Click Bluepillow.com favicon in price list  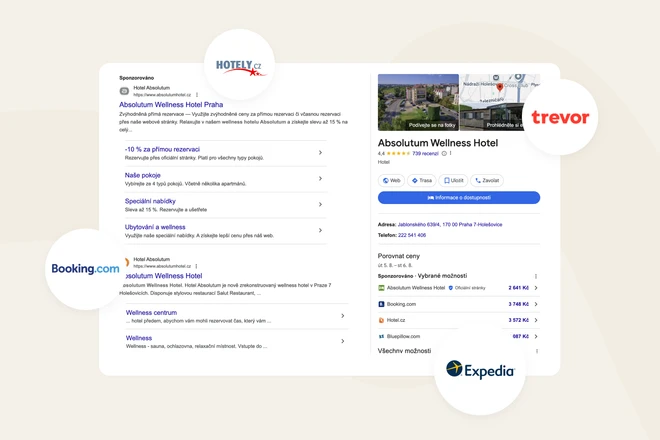tap(381, 336)
